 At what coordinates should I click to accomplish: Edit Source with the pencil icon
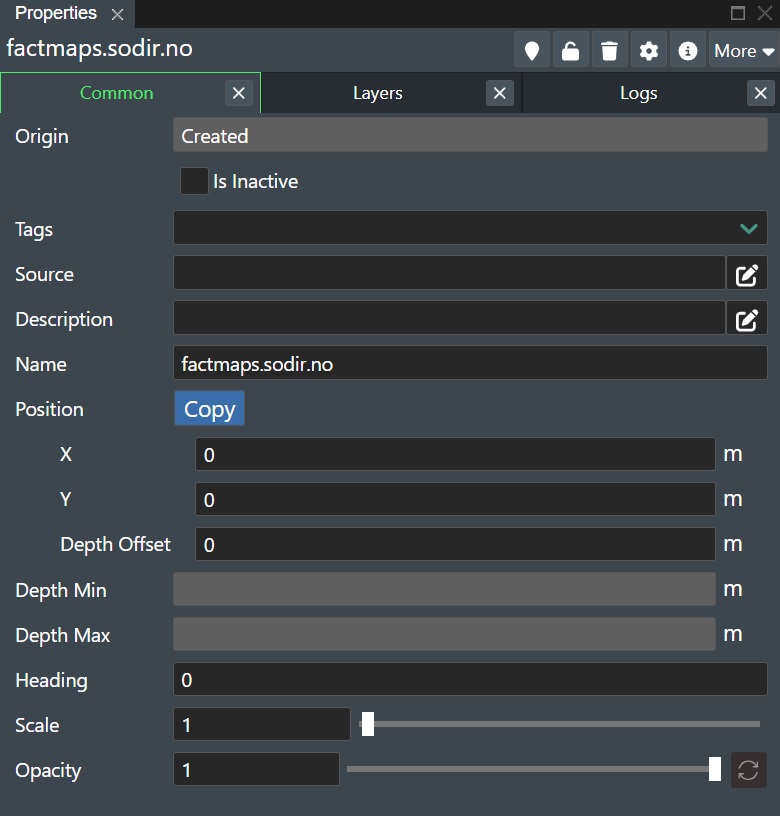747,275
